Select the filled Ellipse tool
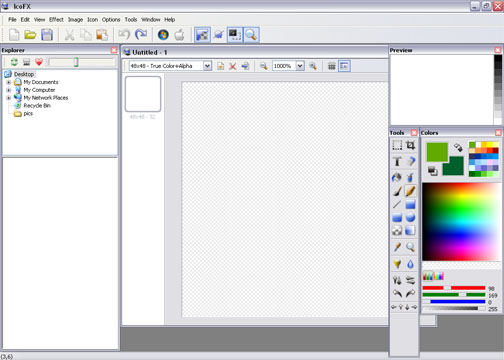This screenshot has height=360, width=504. (410, 218)
